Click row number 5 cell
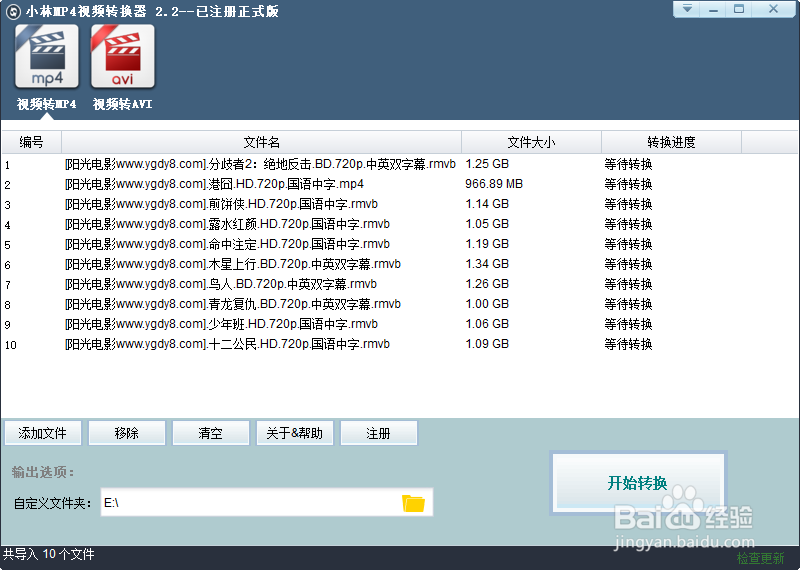800x570 pixels. click(x=8, y=245)
